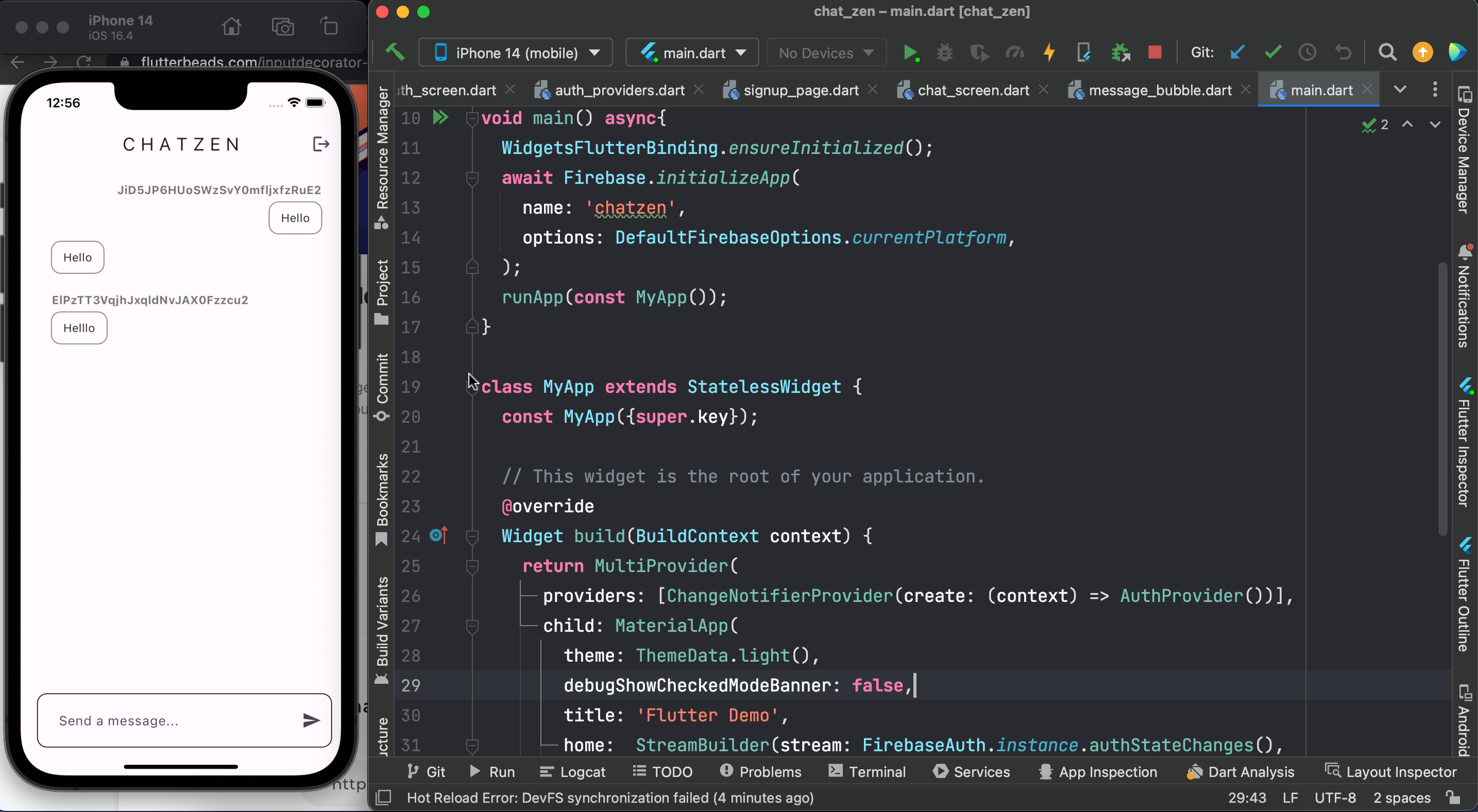Click the override gutter icon on line 24
The height and width of the screenshot is (812, 1478).
point(438,535)
